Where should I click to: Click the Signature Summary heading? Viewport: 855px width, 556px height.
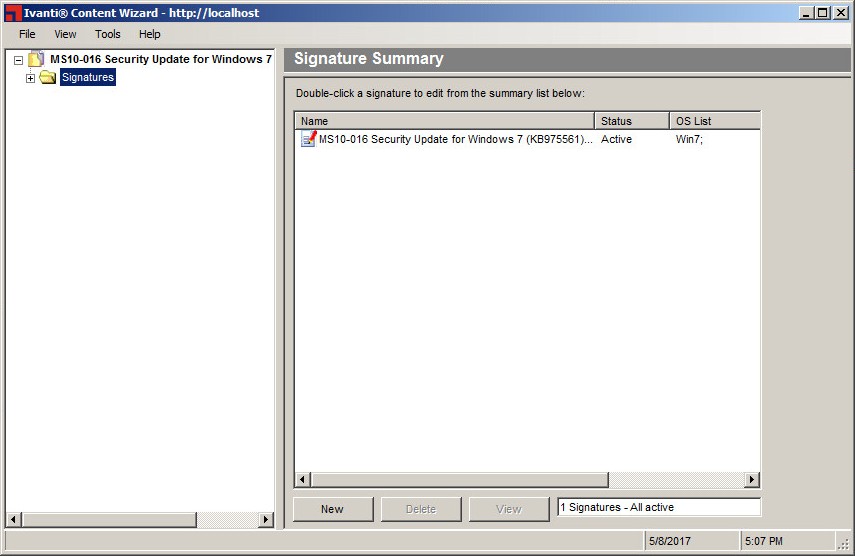point(369,58)
